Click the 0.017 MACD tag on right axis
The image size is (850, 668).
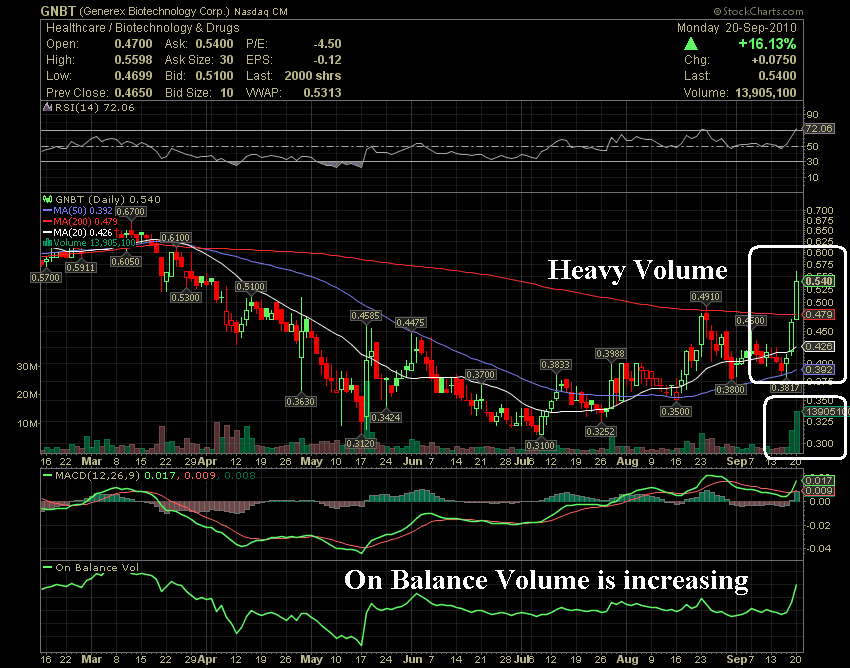pos(819,480)
